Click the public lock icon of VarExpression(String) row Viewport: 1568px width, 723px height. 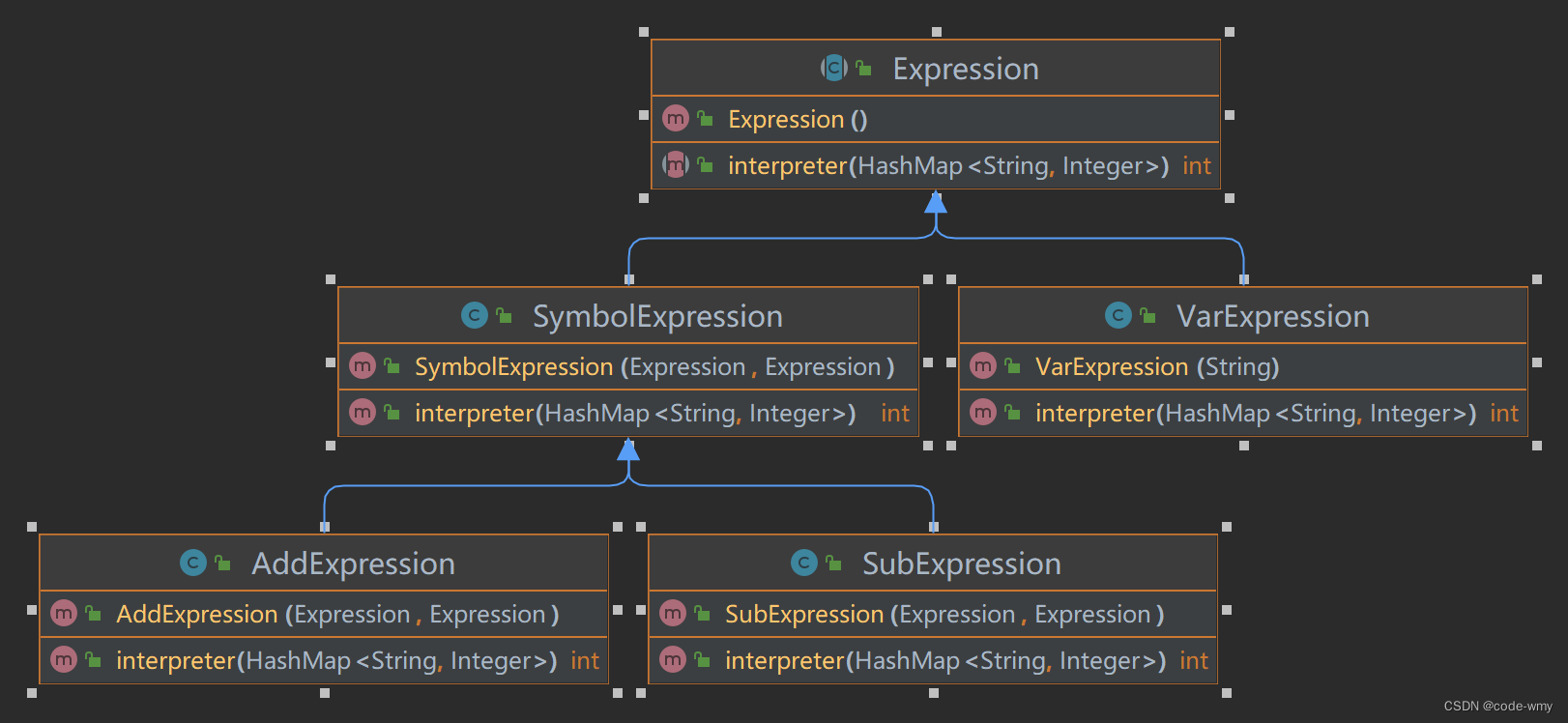pos(1012,366)
